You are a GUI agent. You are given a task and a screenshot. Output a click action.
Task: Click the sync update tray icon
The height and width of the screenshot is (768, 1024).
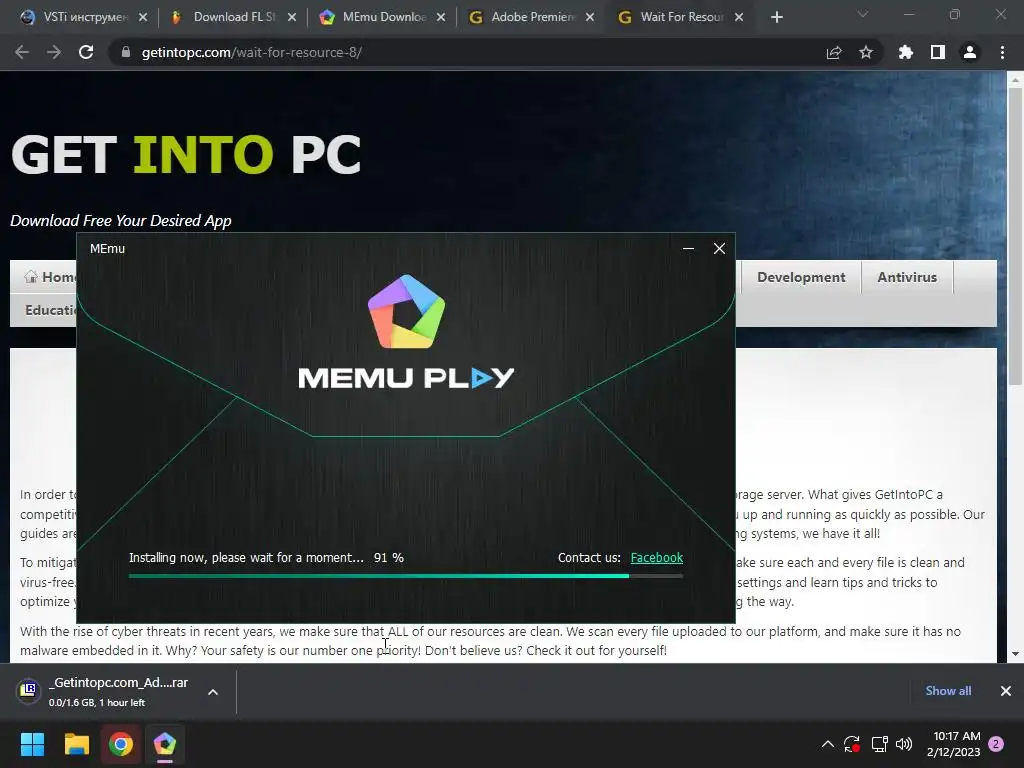pyautogui.click(x=852, y=744)
